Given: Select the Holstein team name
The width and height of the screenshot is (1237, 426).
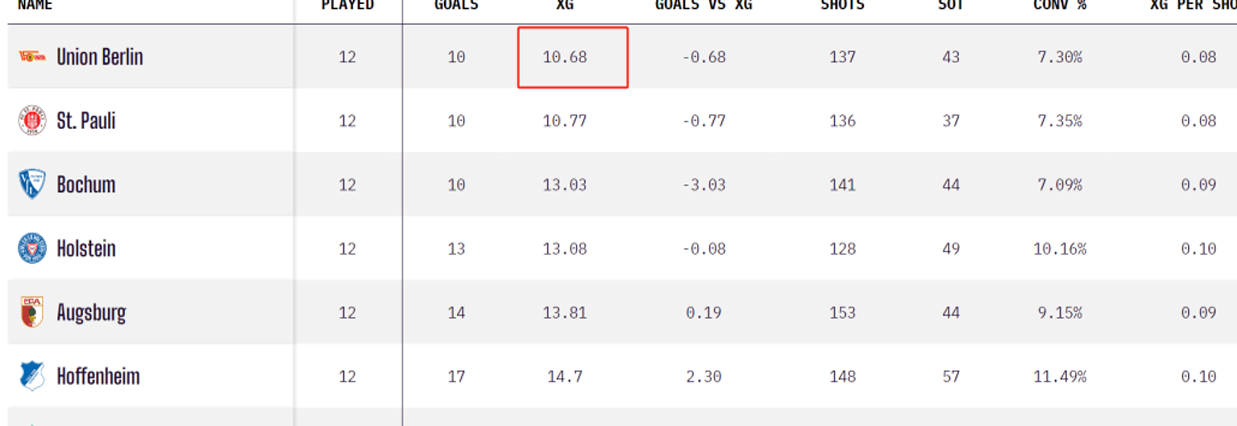Looking at the screenshot, I should 86,249.
